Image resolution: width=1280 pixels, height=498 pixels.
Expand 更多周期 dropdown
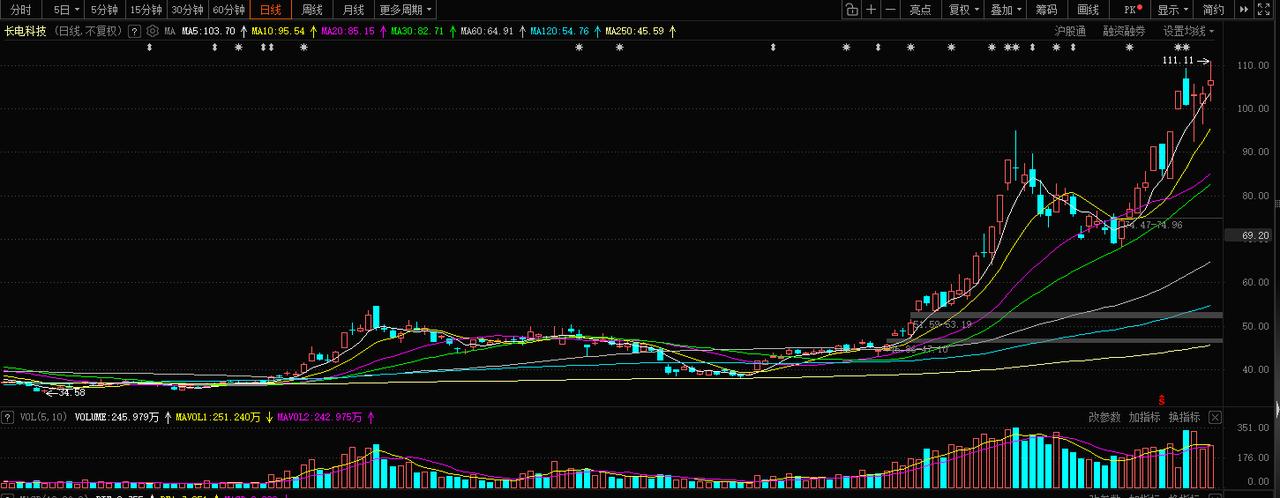tap(406, 10)
